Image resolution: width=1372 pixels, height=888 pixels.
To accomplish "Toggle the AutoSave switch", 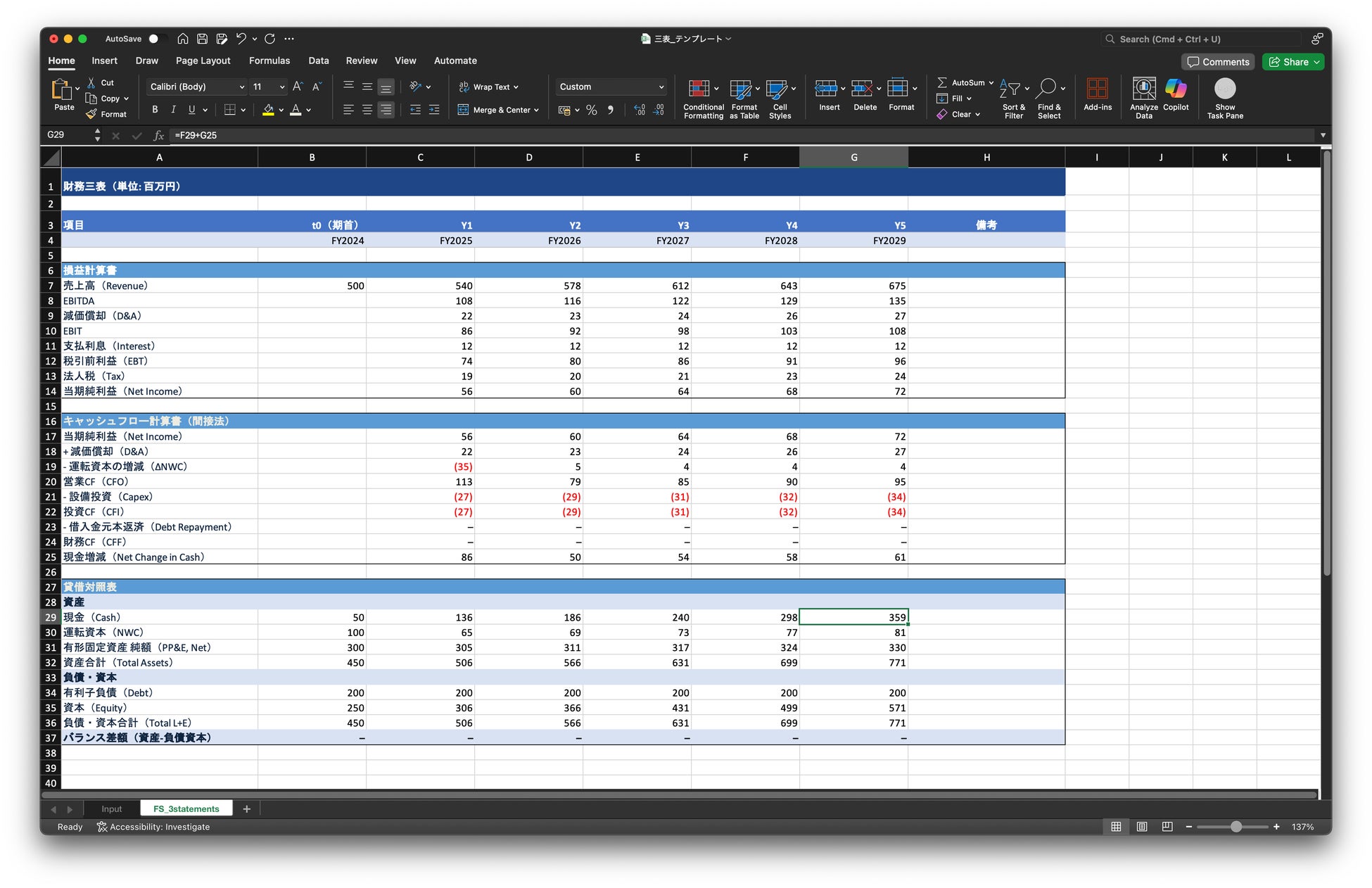I will click(x=158, y=39).
